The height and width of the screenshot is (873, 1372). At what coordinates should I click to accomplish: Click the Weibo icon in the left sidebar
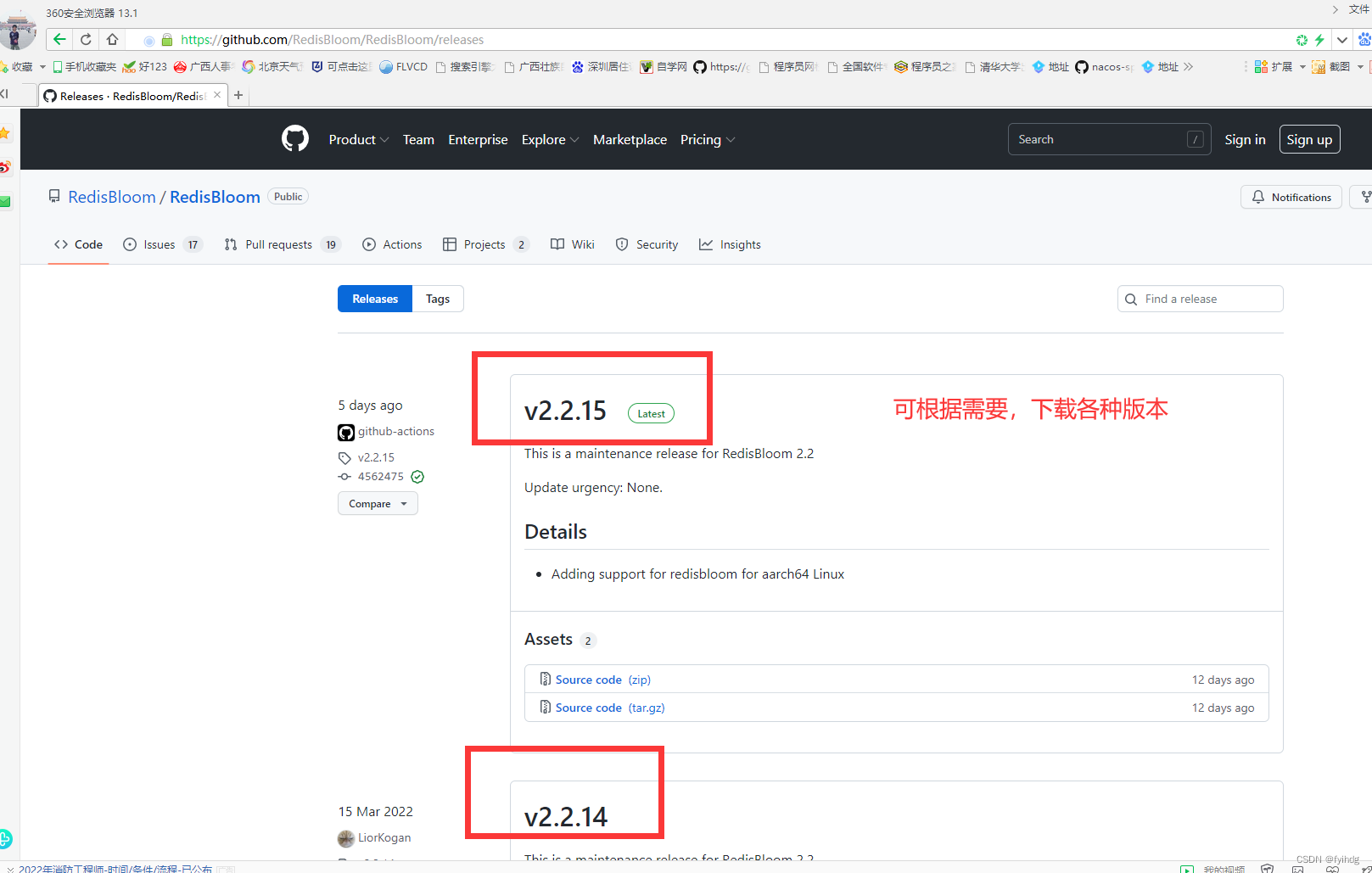5,167
